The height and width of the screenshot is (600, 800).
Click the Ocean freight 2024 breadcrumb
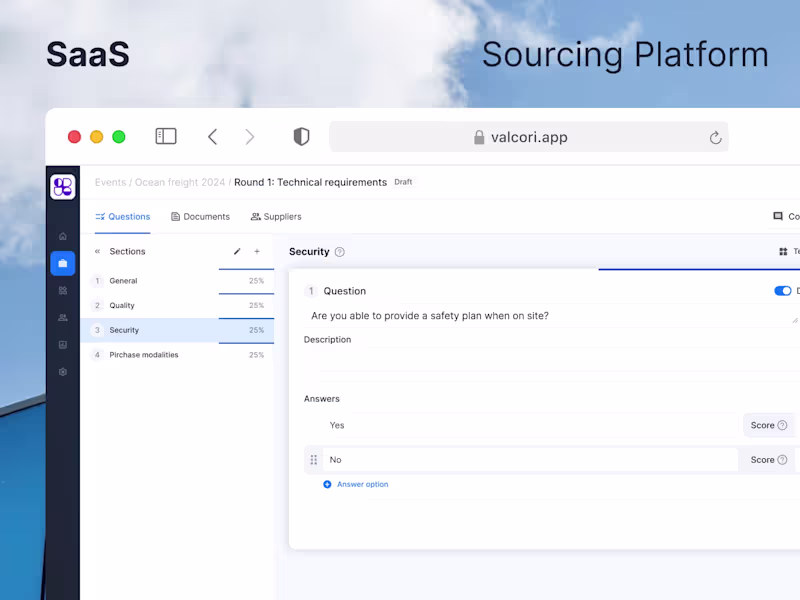pyautogui.click(x=180, y=183)
